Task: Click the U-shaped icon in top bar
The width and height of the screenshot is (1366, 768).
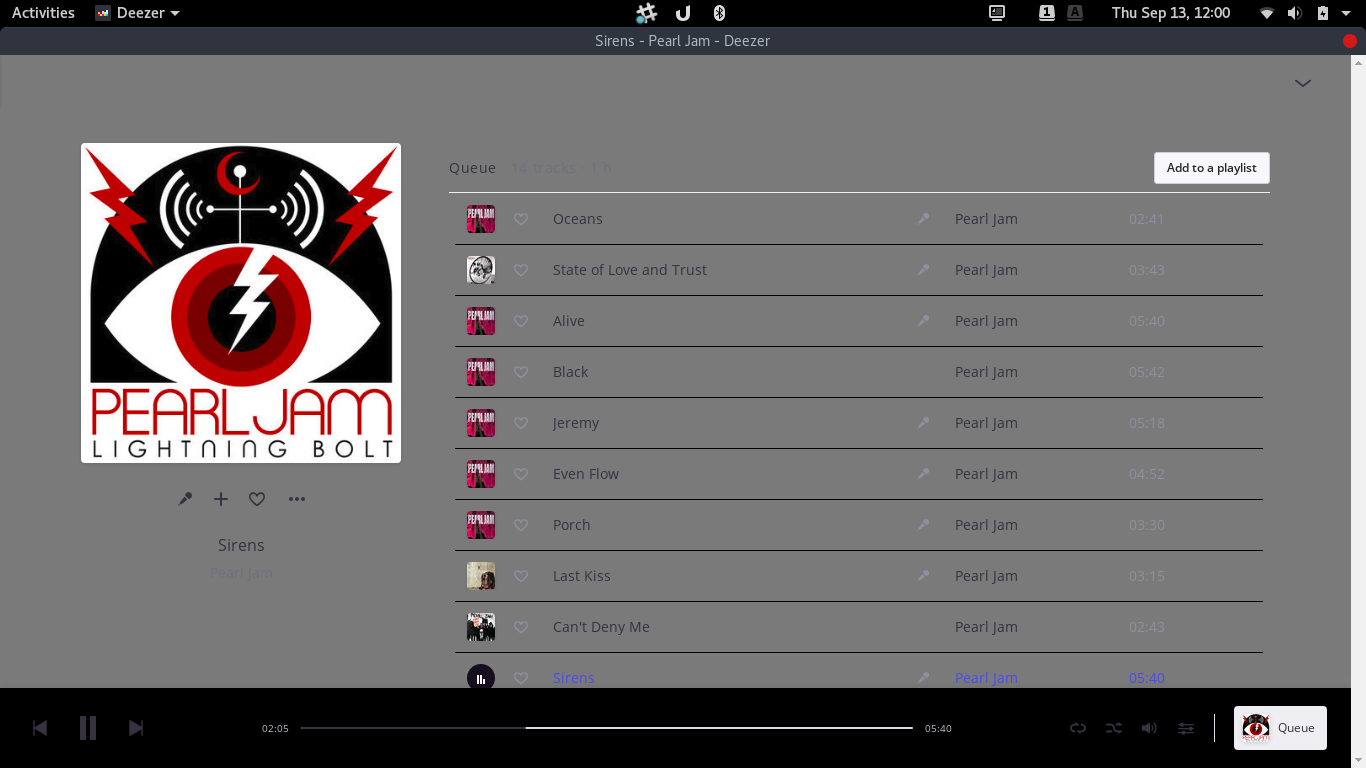Action: [x=683, y=13]
